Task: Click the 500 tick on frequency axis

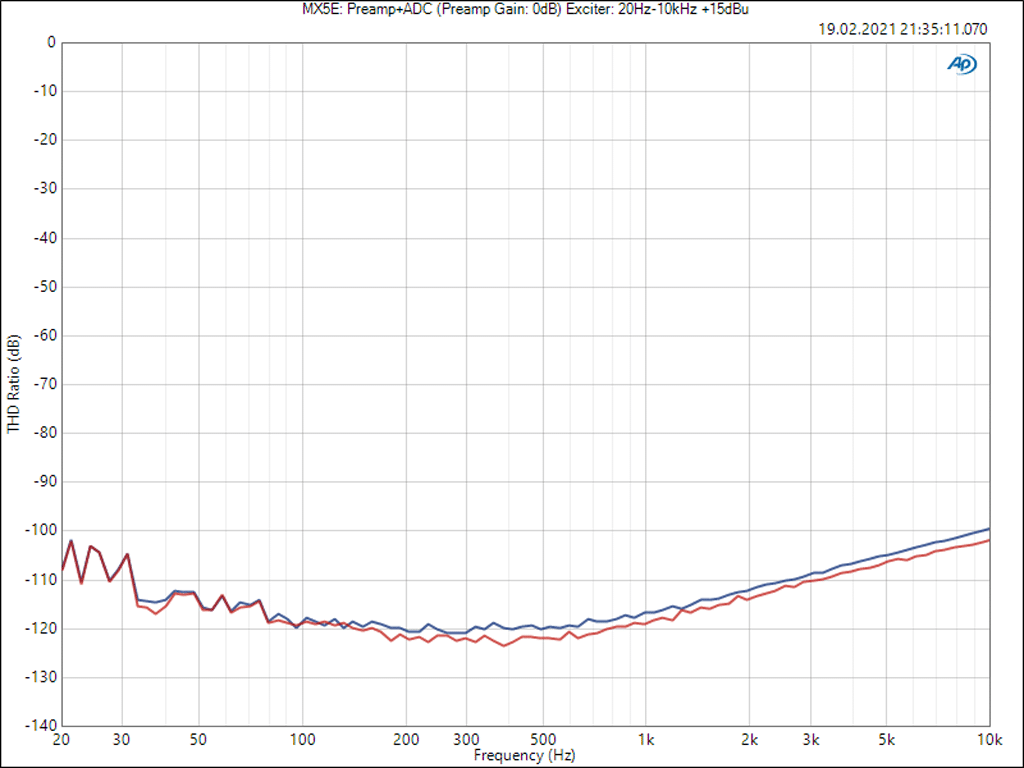Action: [x=543, y=740]
